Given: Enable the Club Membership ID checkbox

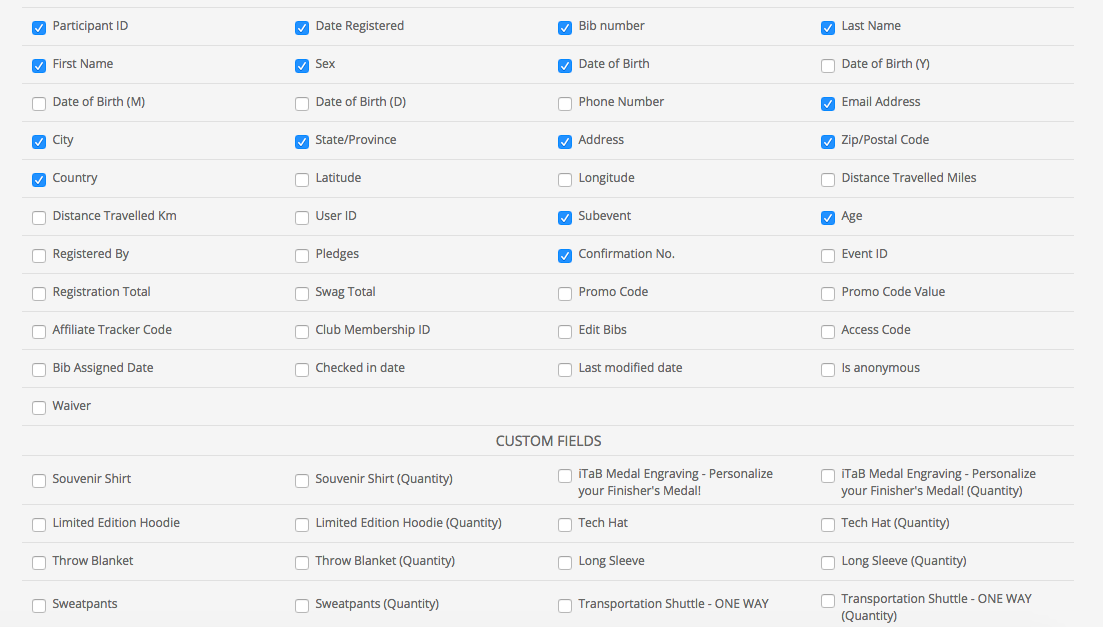Looking at the screenshot, I should 302,332.
